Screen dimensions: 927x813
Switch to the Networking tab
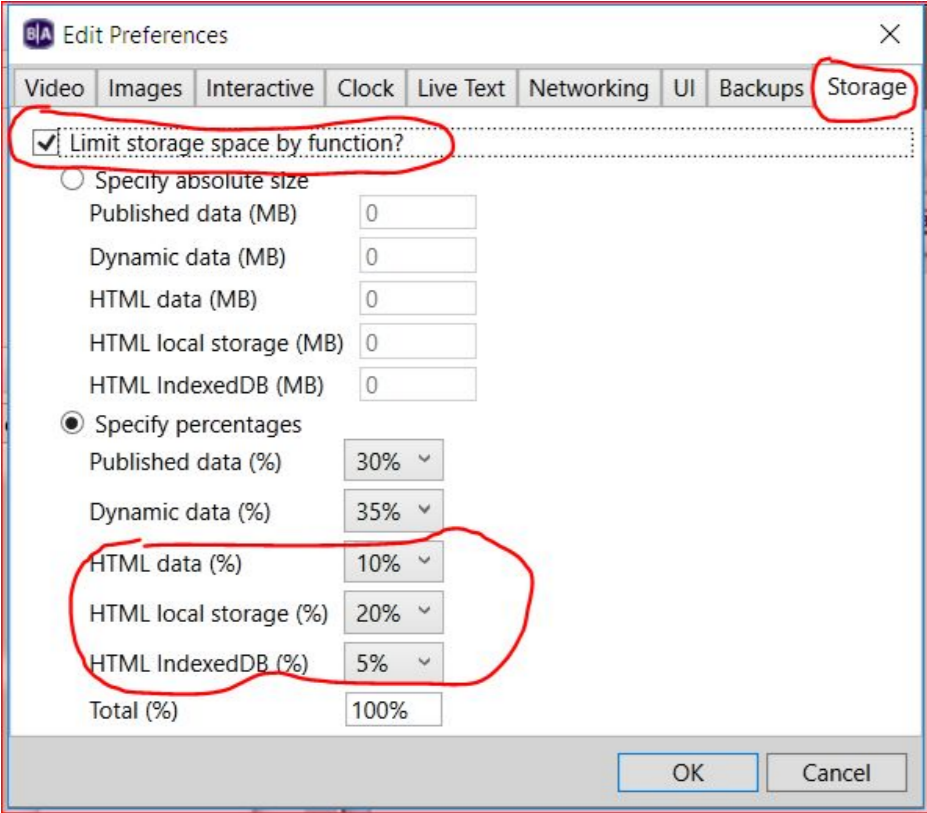pyautogui.click(x=588, y=88)
